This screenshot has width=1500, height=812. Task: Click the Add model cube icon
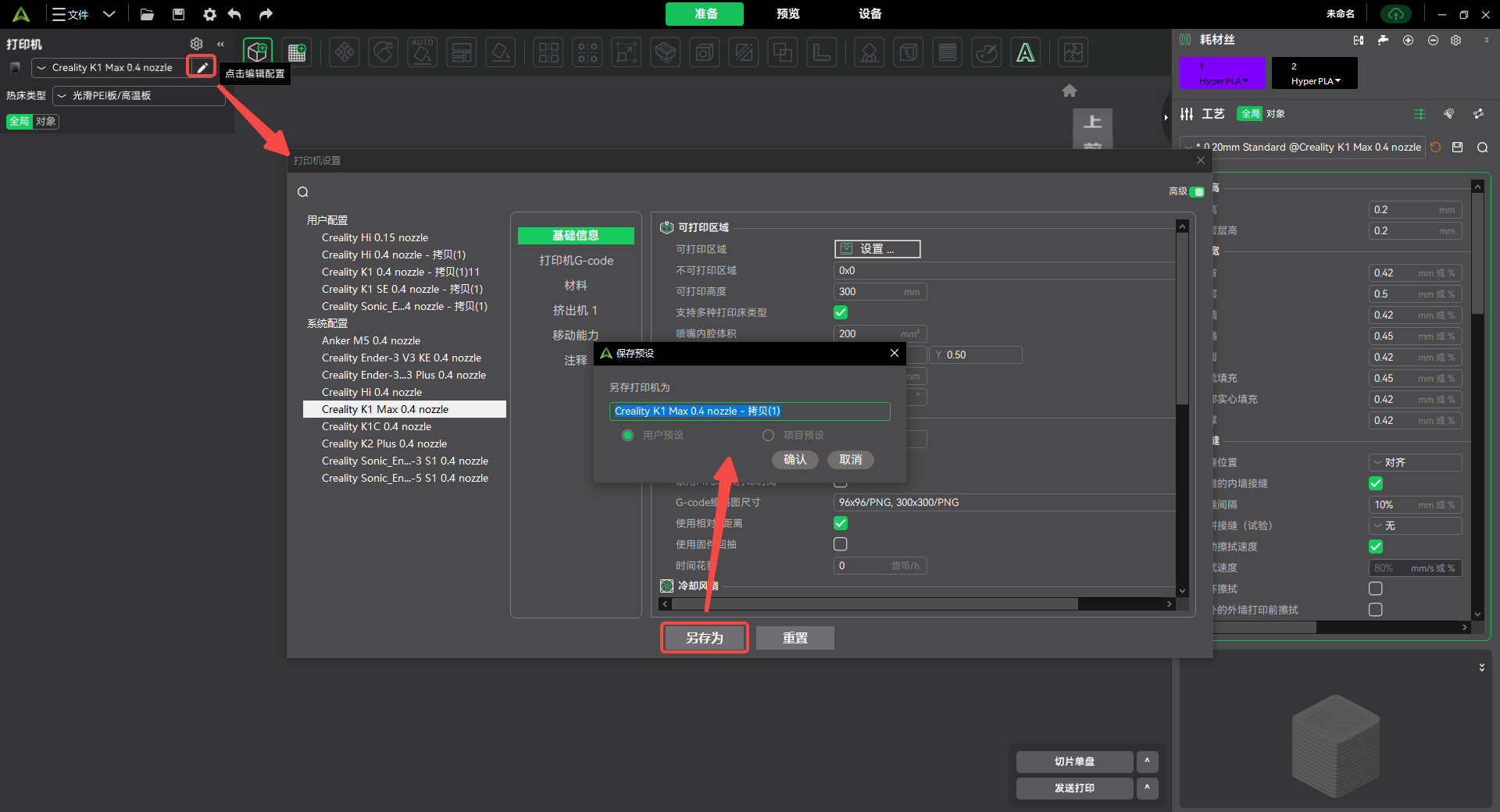(x=257, y=52)
